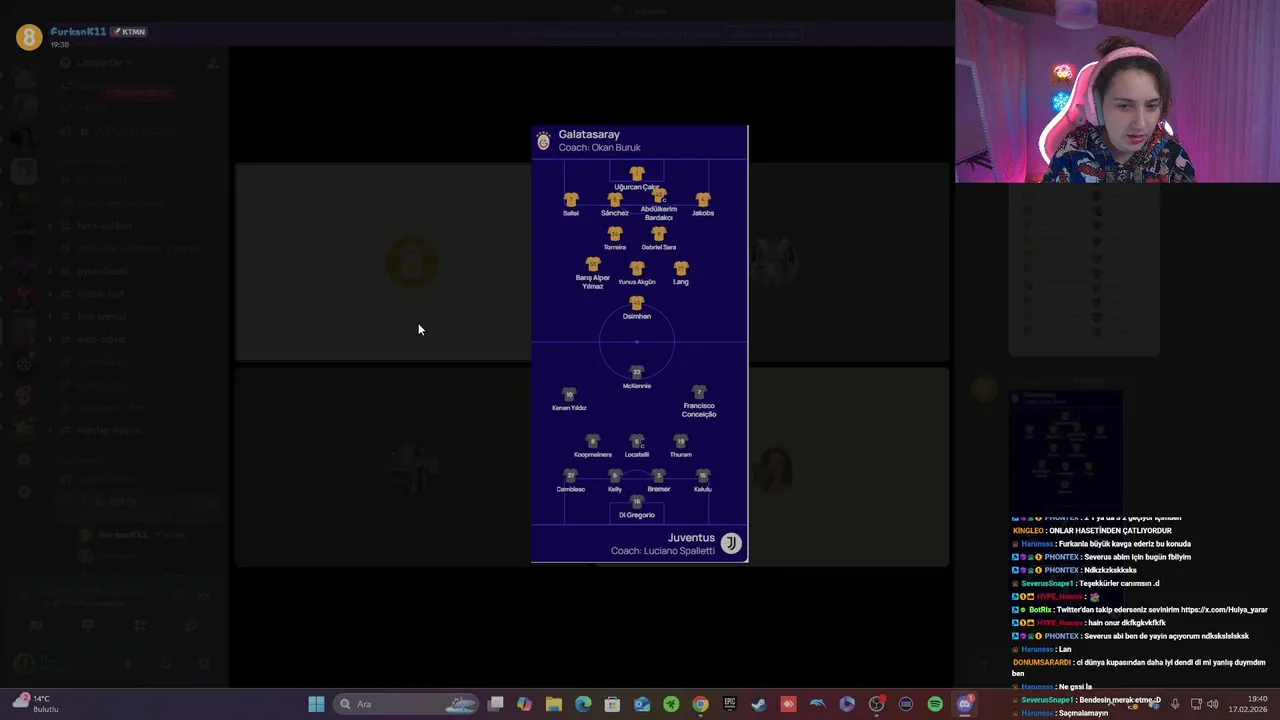Click the FurkanK11 username at top
This screenshot has height=720, width=1280.
coord(78,31)
